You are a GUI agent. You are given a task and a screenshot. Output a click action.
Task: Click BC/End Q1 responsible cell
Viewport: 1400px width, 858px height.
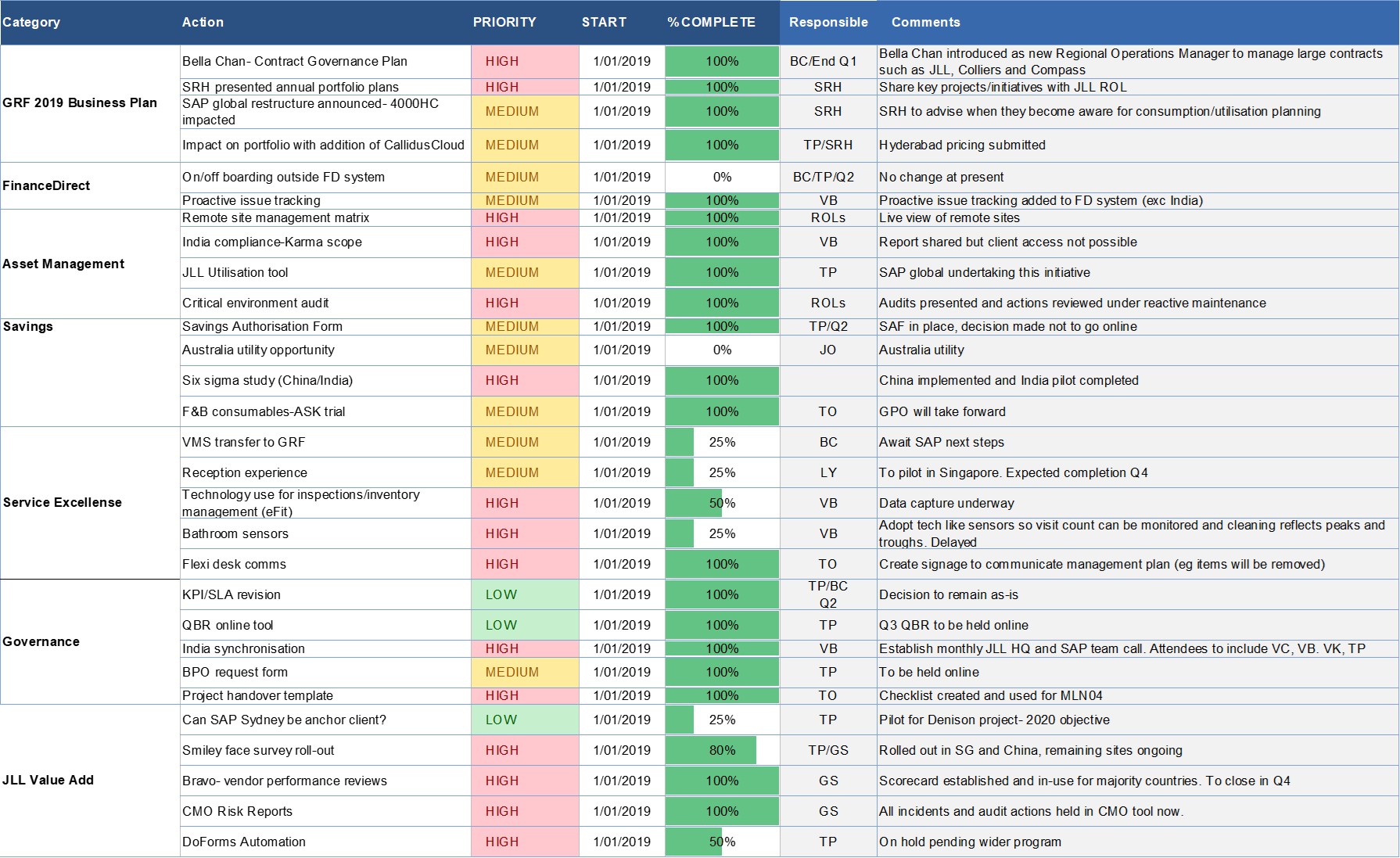(x=828, y=61)
